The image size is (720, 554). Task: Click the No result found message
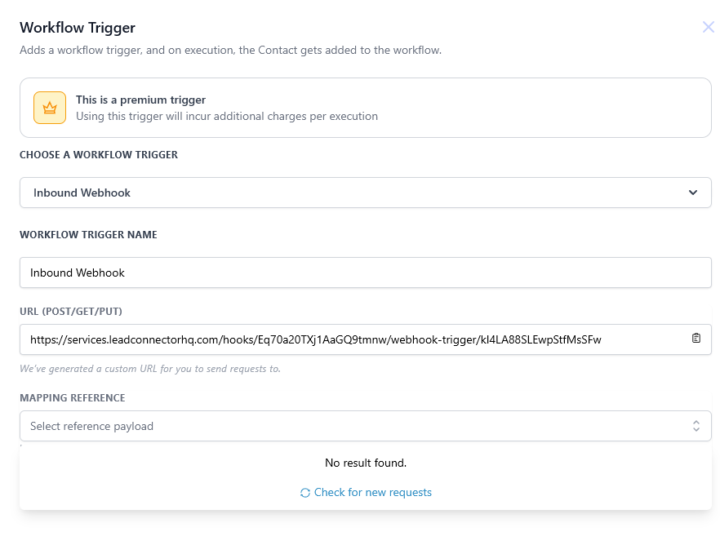(x=366, y=463)
